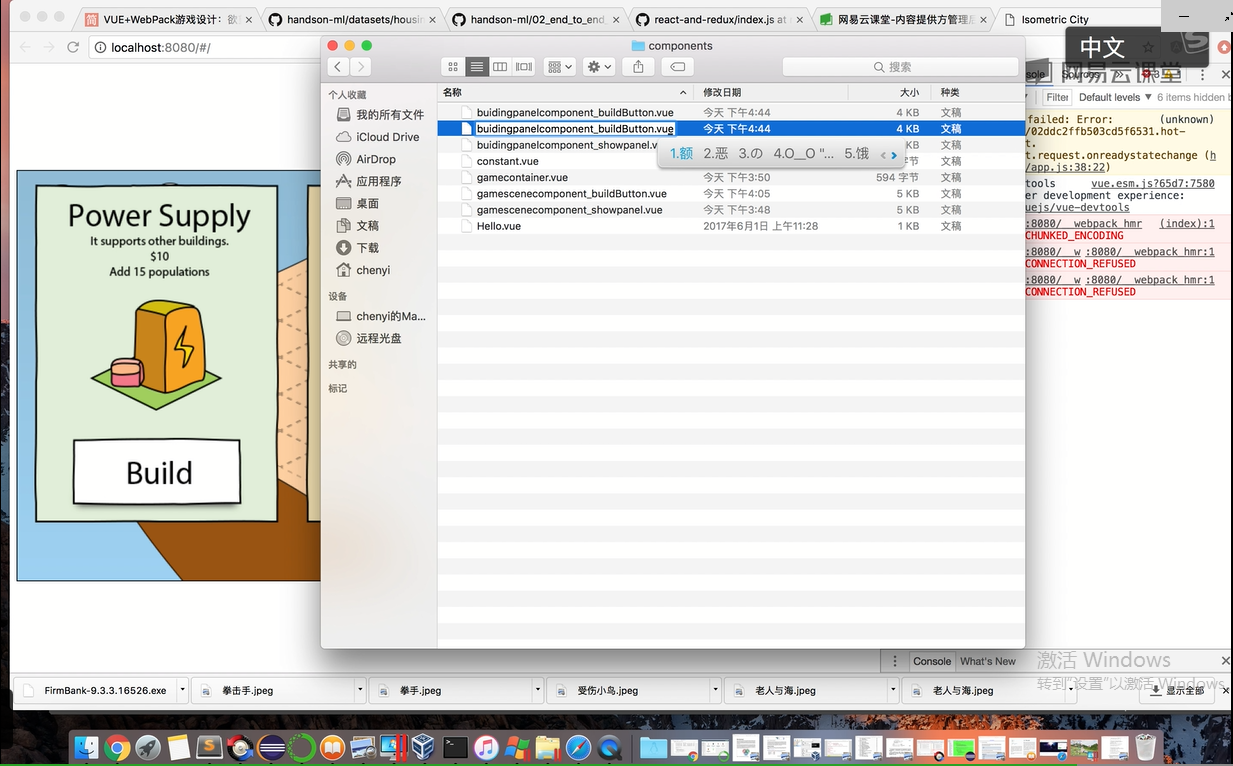Screen dimensions: 1233x766
Task: Open the Finder action gear menu
Action: pos(599,67)
